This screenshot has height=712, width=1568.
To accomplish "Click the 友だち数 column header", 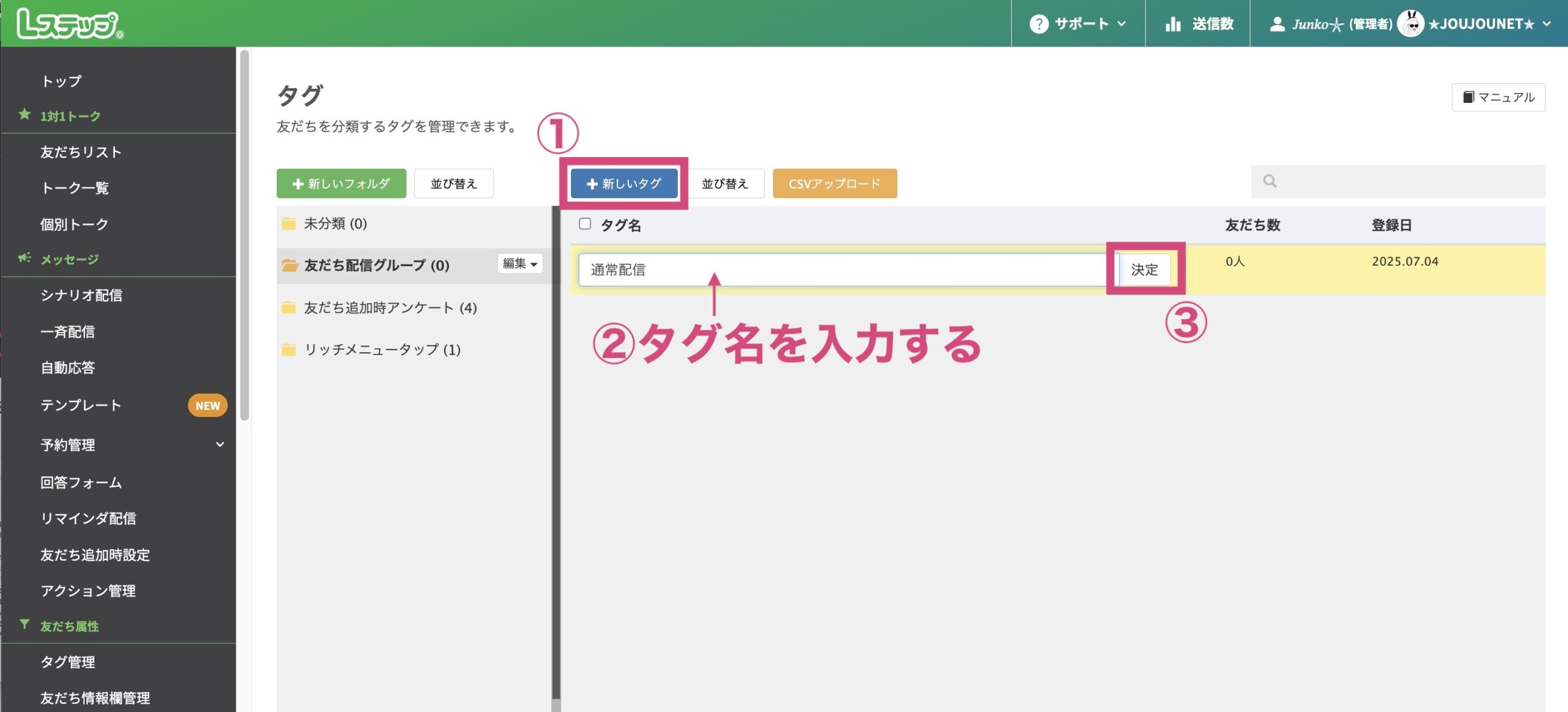I will (1253, 225).
